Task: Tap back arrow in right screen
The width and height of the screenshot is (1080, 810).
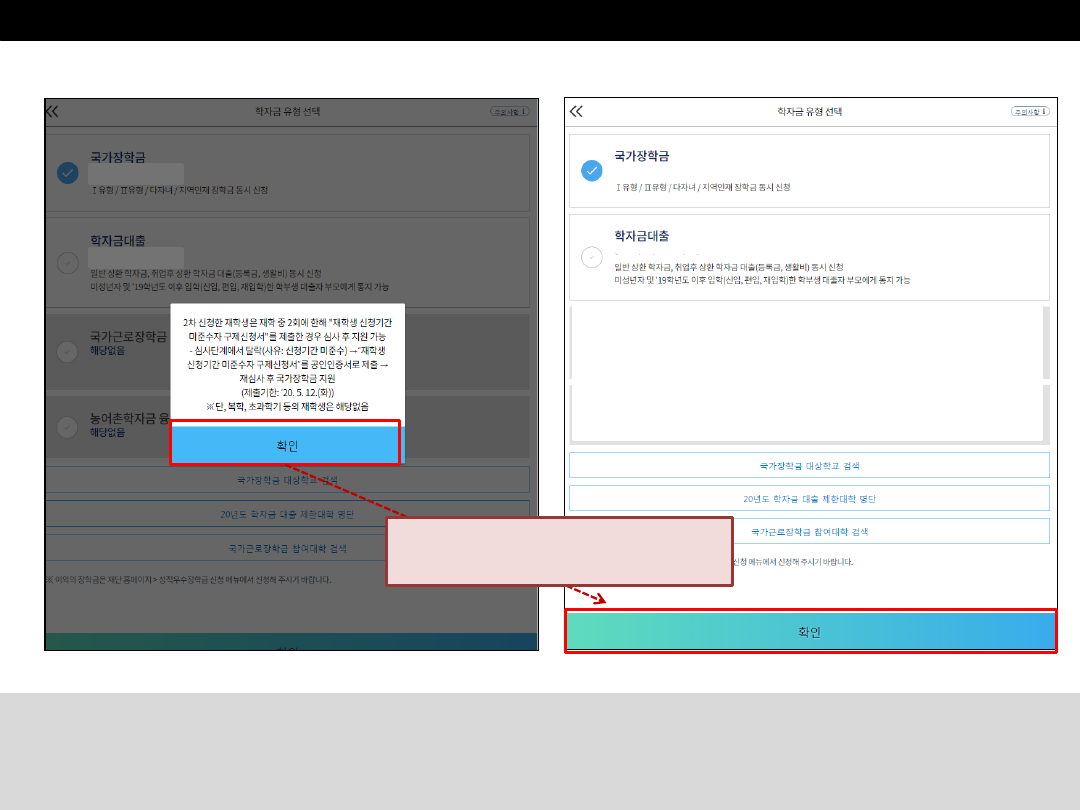Action: (576, 112)
